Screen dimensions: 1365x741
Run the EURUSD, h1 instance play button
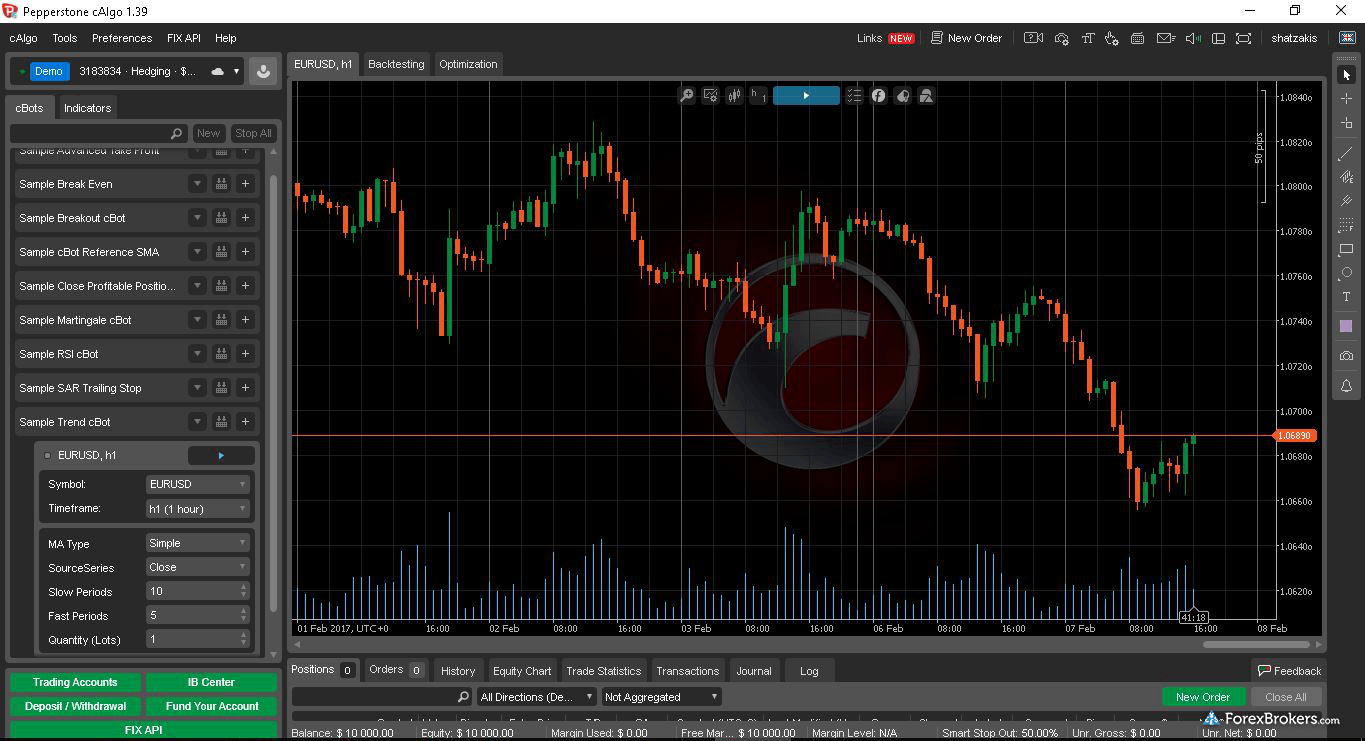221,456
